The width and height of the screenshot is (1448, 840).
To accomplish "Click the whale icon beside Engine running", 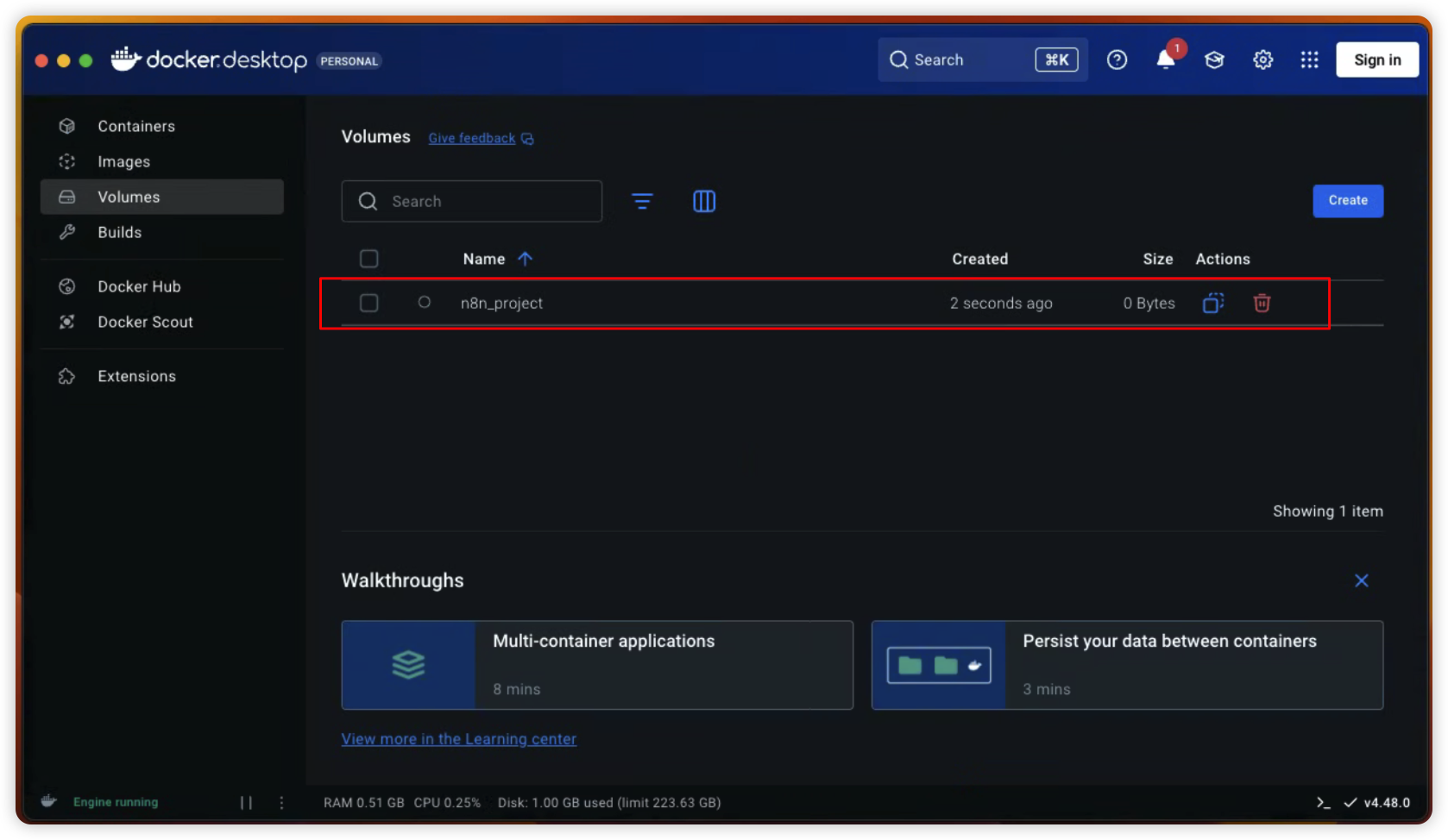I will [49, 801].
